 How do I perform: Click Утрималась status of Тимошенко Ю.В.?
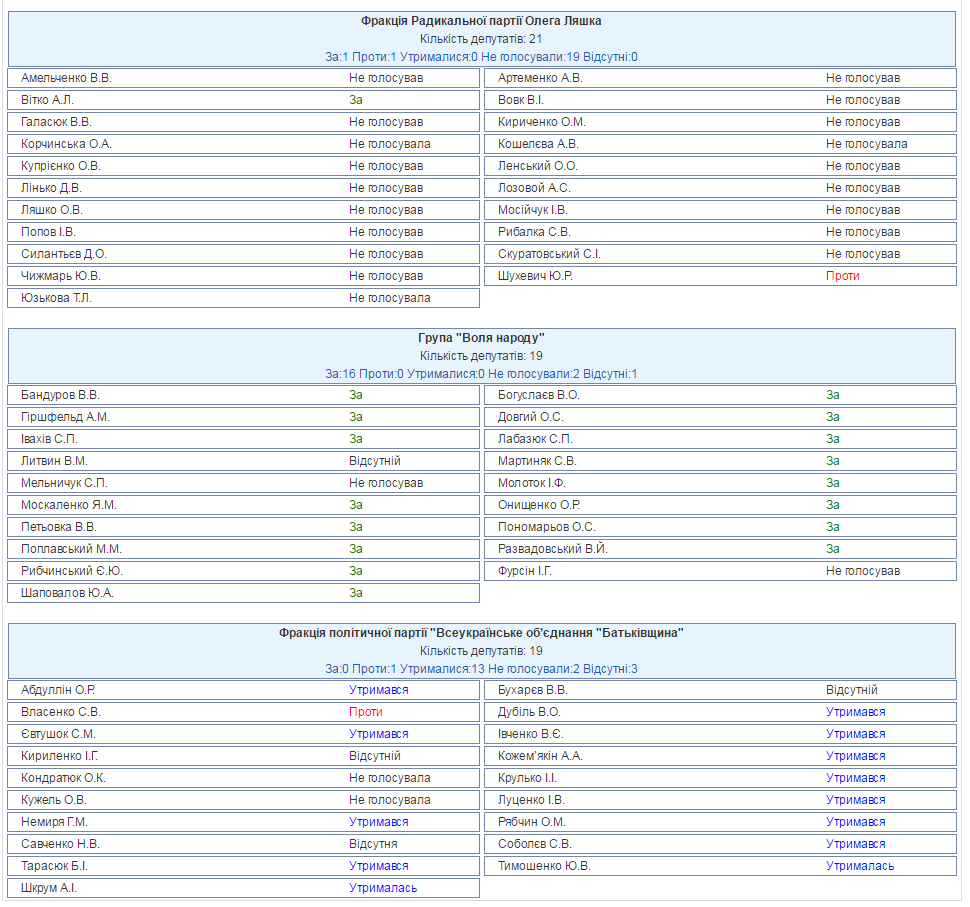[x=860, y=866]
